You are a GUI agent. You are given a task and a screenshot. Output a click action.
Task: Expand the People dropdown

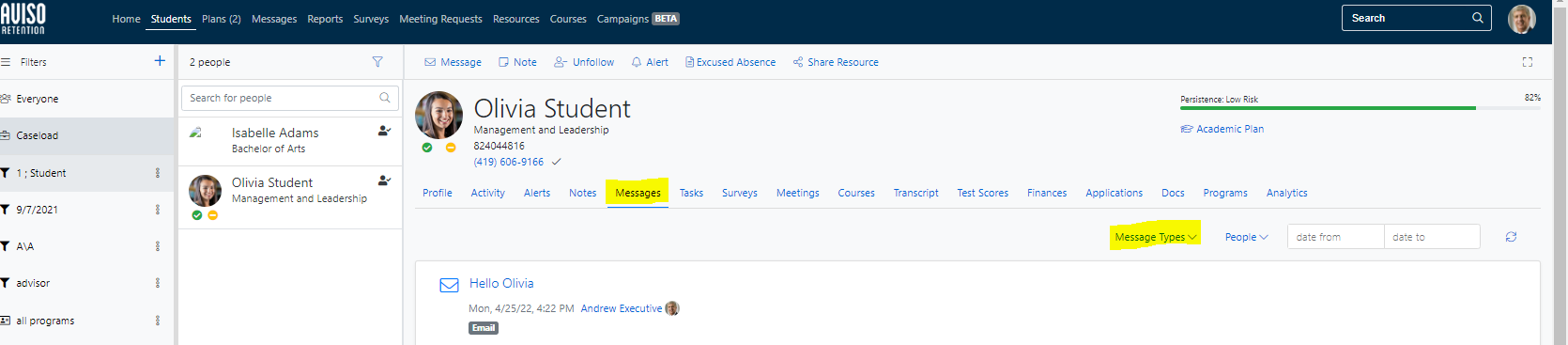(1247, 237)
